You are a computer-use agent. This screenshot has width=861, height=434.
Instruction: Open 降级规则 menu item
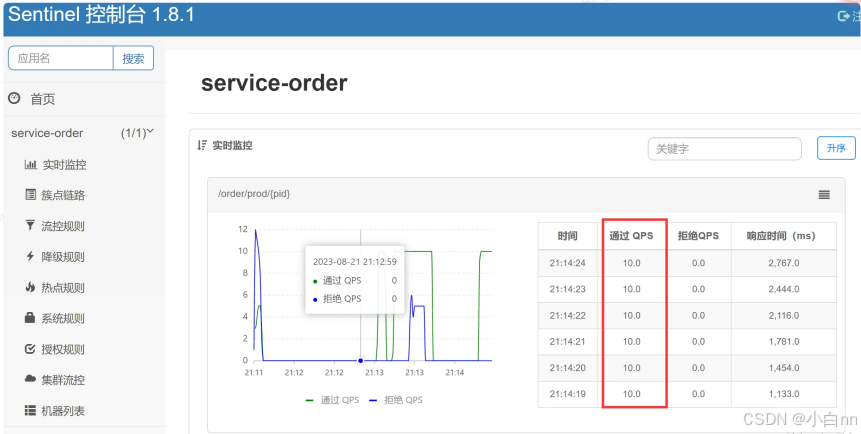coord(63,257)
